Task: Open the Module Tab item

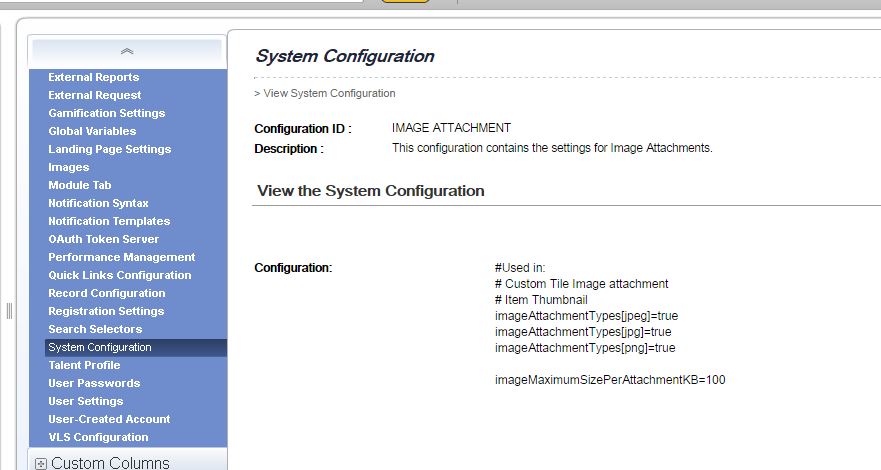Action: click(x=80, y=185)
